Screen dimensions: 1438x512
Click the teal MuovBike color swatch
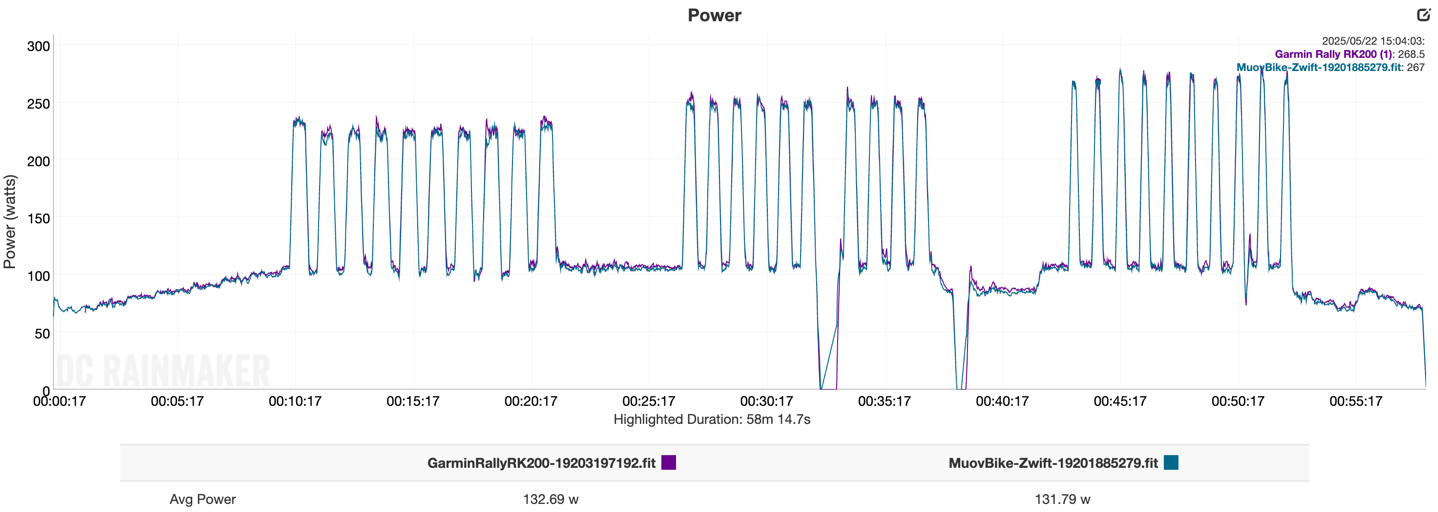tap(1171, 463)
